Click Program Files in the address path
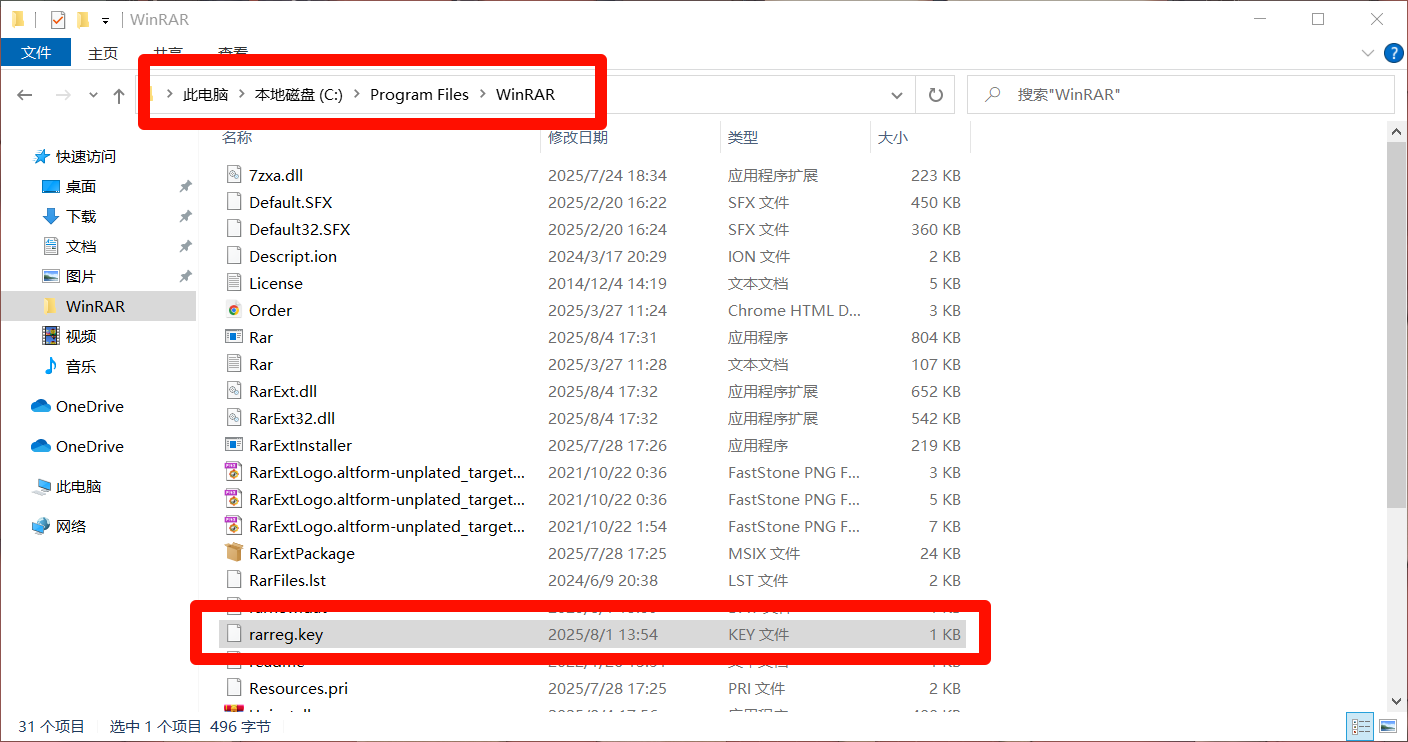Viewport: 1408px width, 742px height. point(419,95)
